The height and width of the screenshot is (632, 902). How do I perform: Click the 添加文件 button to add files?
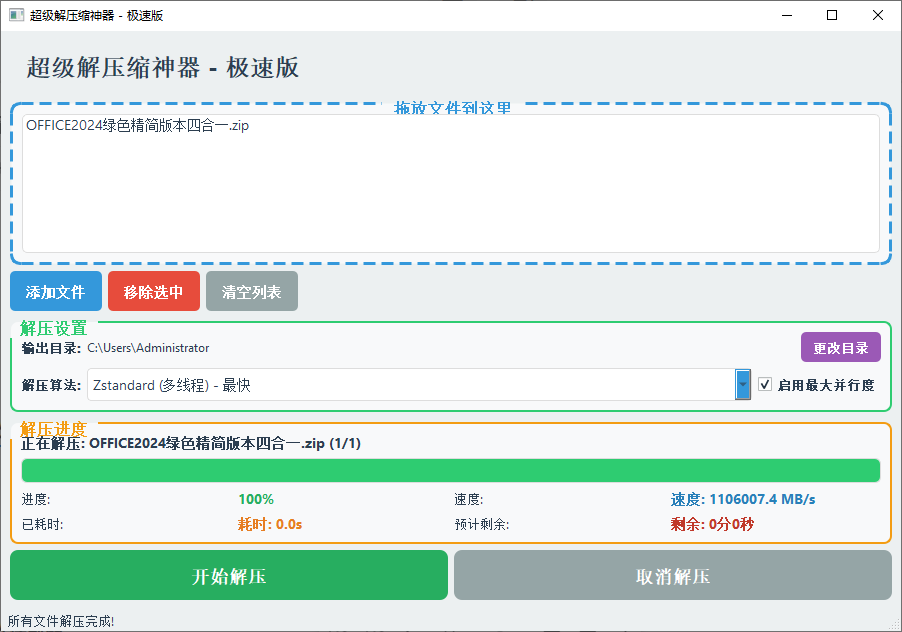point(55,291)
